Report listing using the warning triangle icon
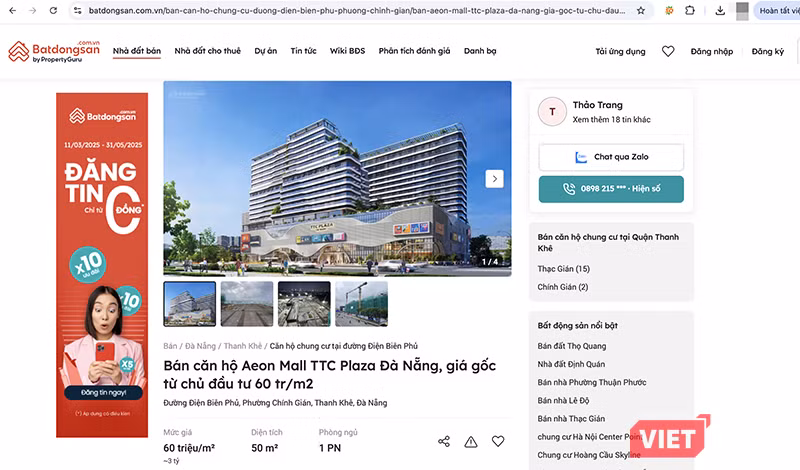Viewport: 800px width, 470px height. click(471, 441)
